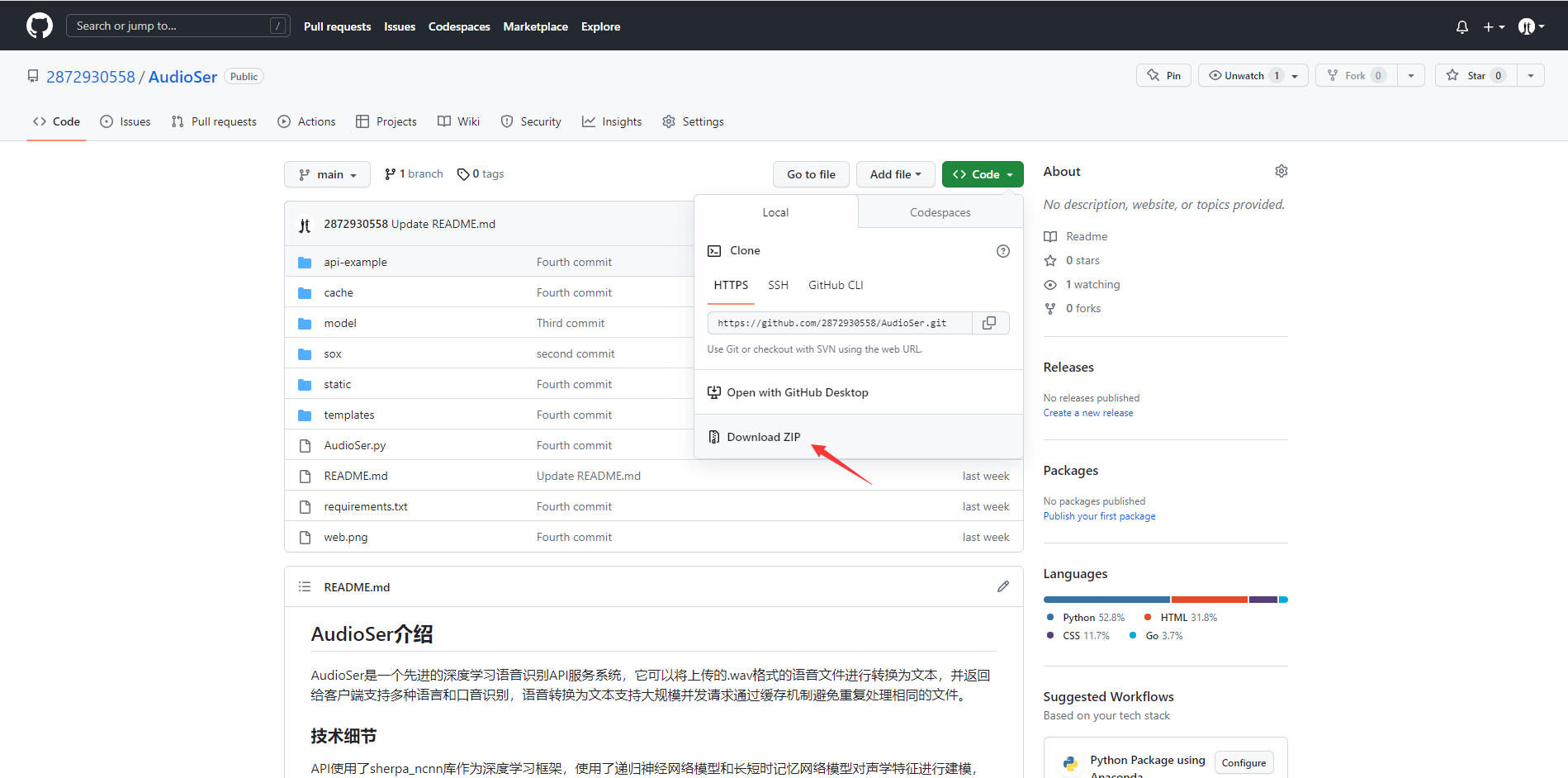Follow the Create a new release link
The image size is (1568, 778).
[x=1088, y=413]
